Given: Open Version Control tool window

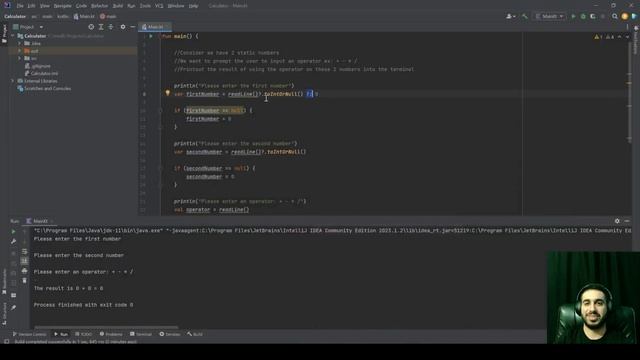Looking at the screenshot, I should [x=29, y=334].
